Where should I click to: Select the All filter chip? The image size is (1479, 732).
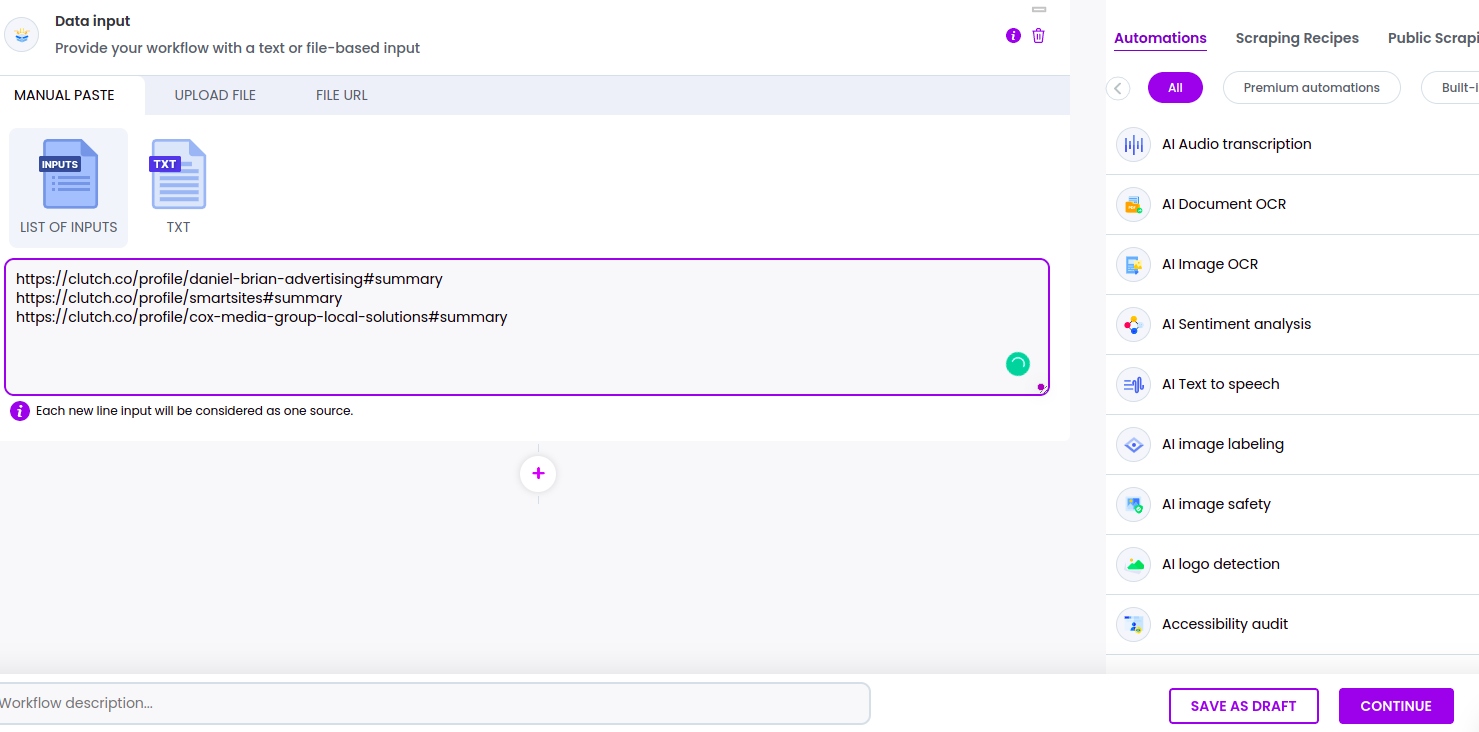coord(1175,88)
